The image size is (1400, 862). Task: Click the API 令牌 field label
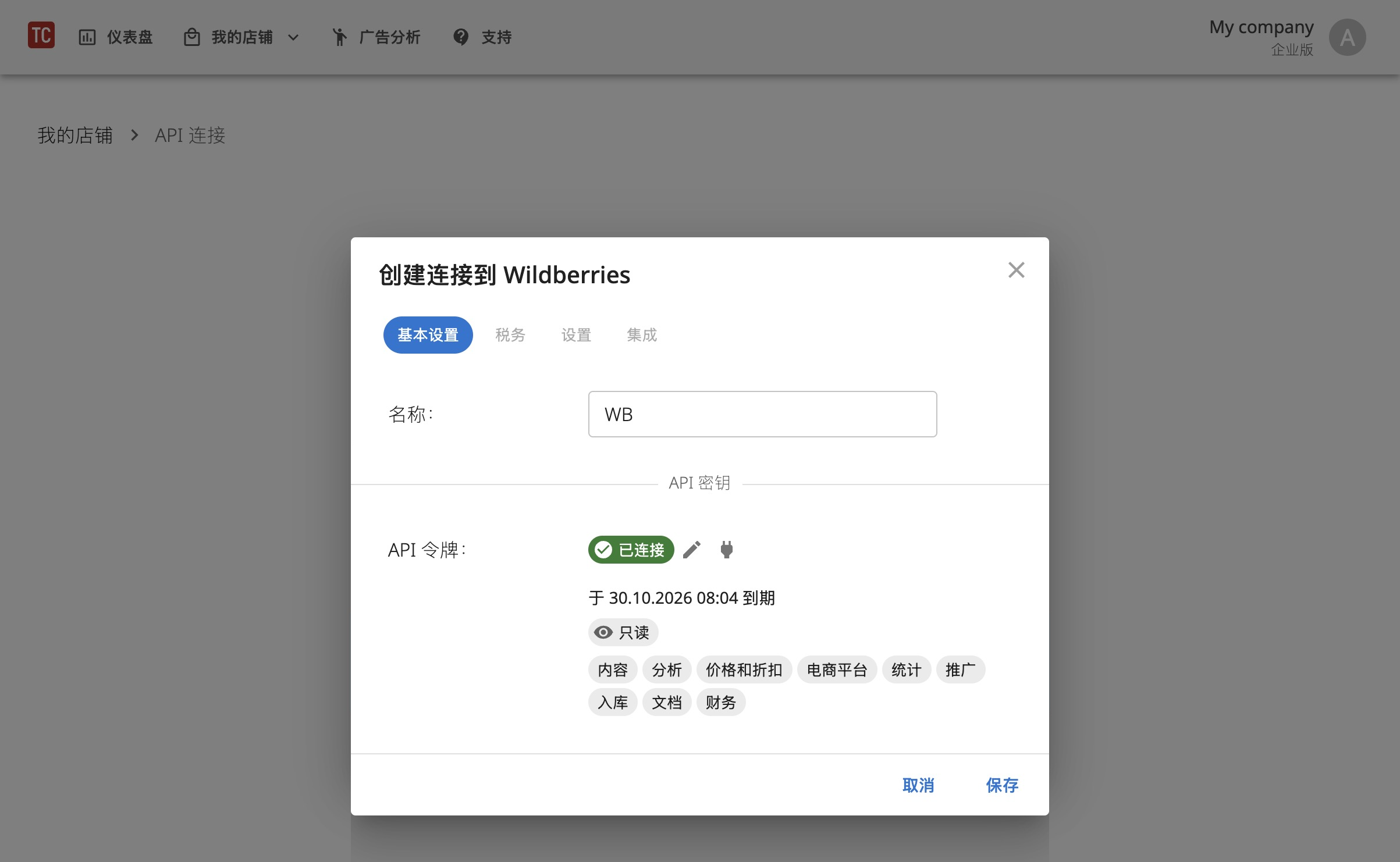[427, 550]
